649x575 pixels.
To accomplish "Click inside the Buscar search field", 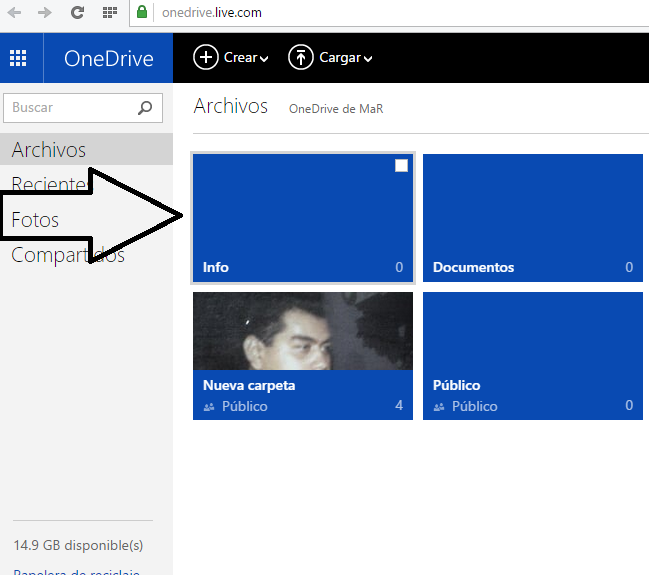I will point(68,108).
